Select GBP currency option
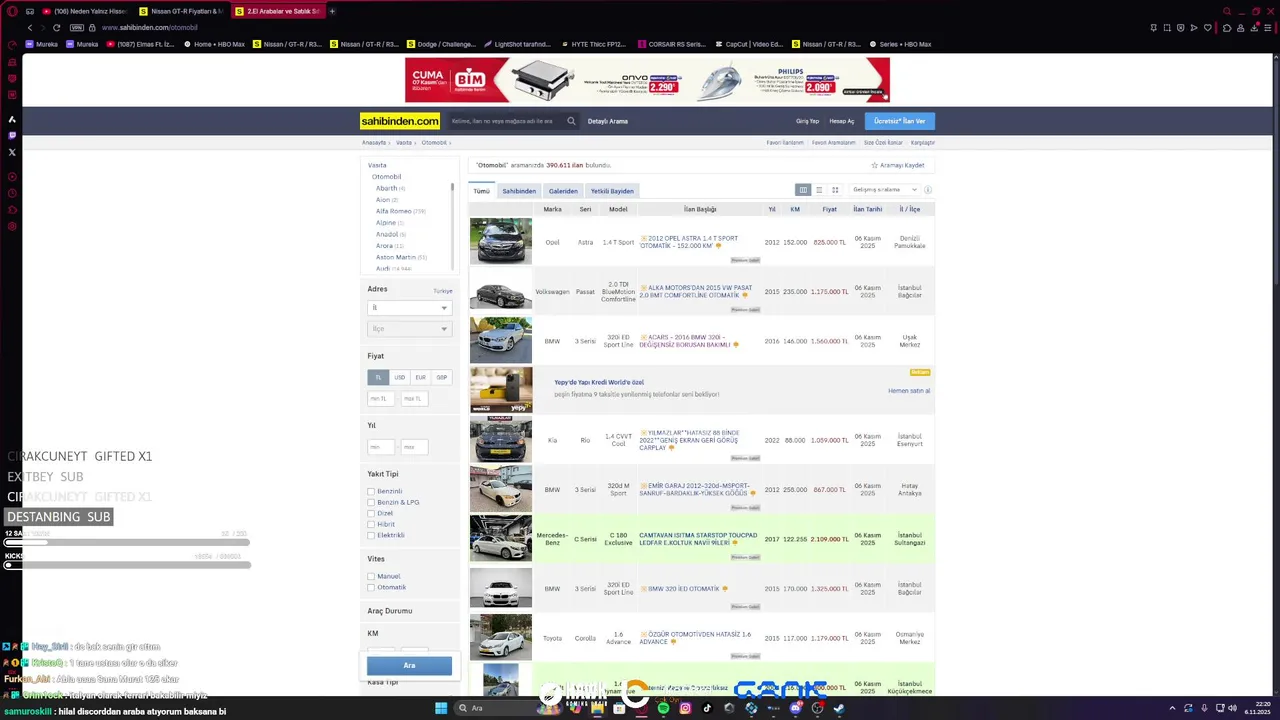The image size is (1280, 720). click(441, 377)
